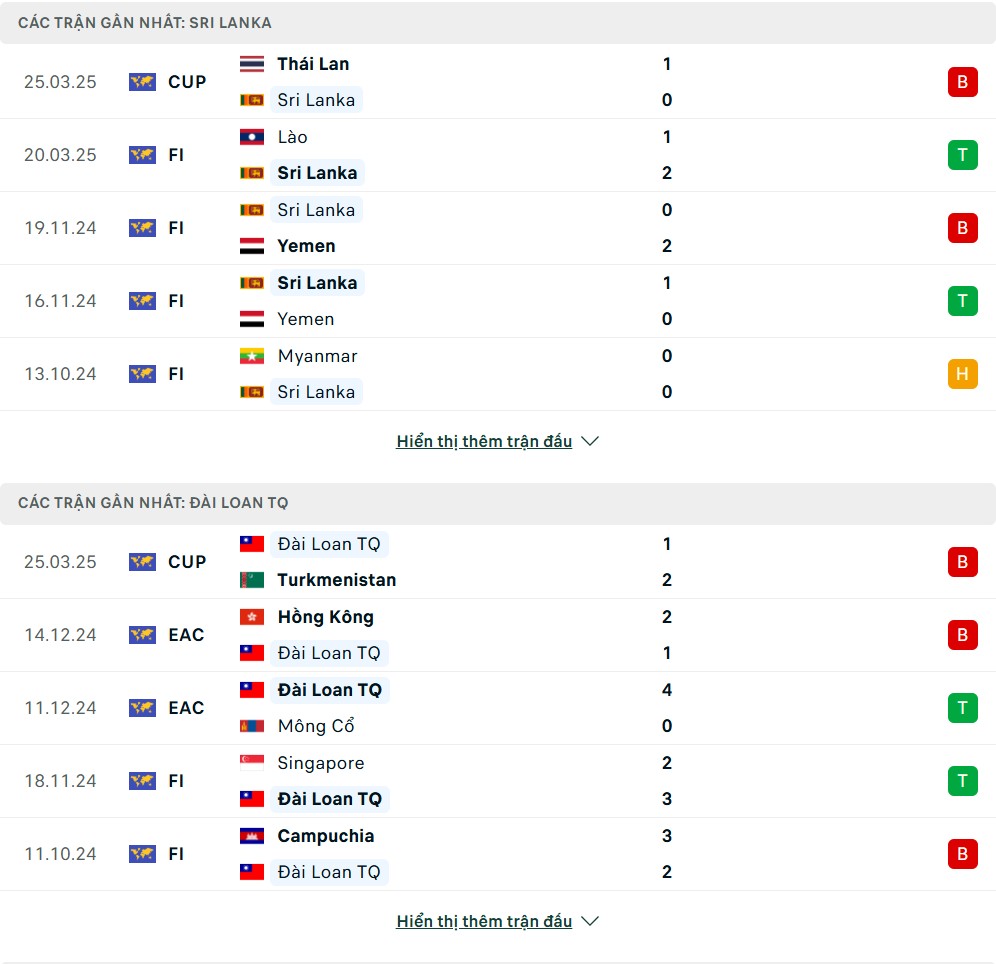The height and width of the screenshot is (964, 996).
Task: Expand more Đài Loan TQ matches via chevron
Action: tap(590, 921)
